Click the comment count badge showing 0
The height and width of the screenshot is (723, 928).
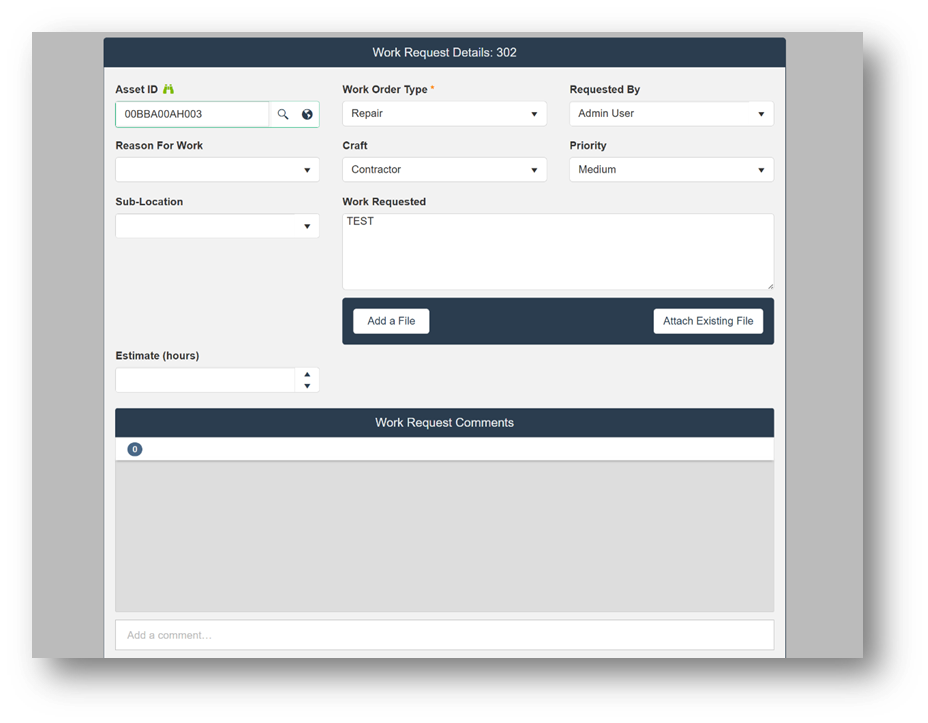point(135,449)
